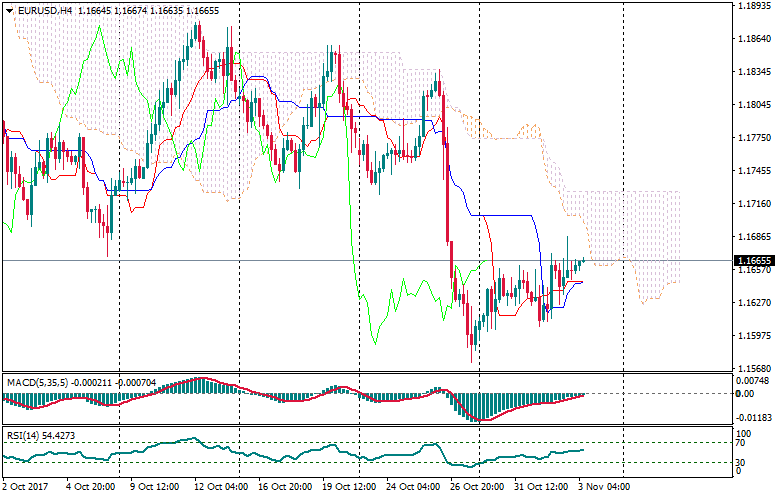The height and width of the screenshot is (498, 775).
Task: Click the 1.18935 price axis label
Action: pyautogui.click(x=751, y=6)
